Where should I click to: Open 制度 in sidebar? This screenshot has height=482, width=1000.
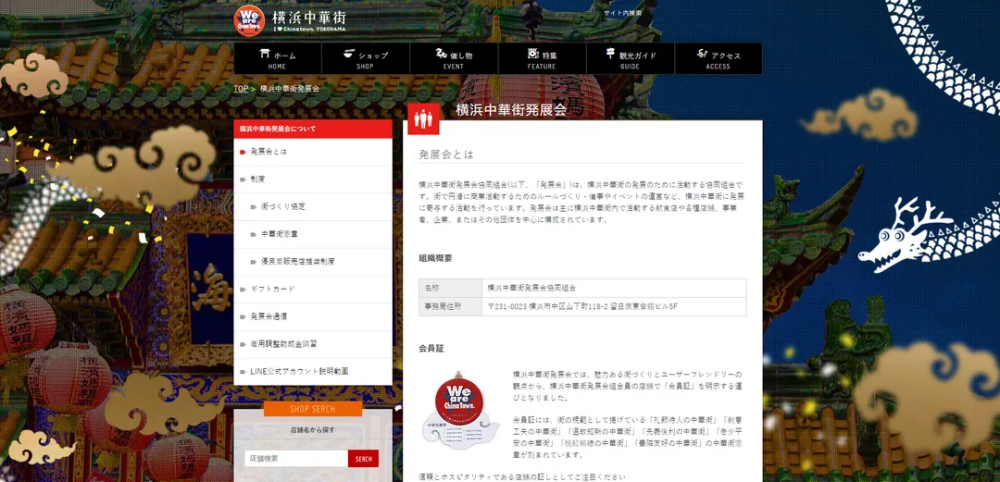tap(313, 179)
